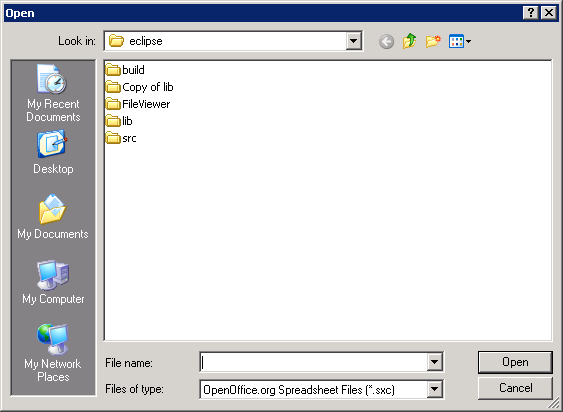
Task: Expand the Files of type dropdown
Action: tap(434, 389)
